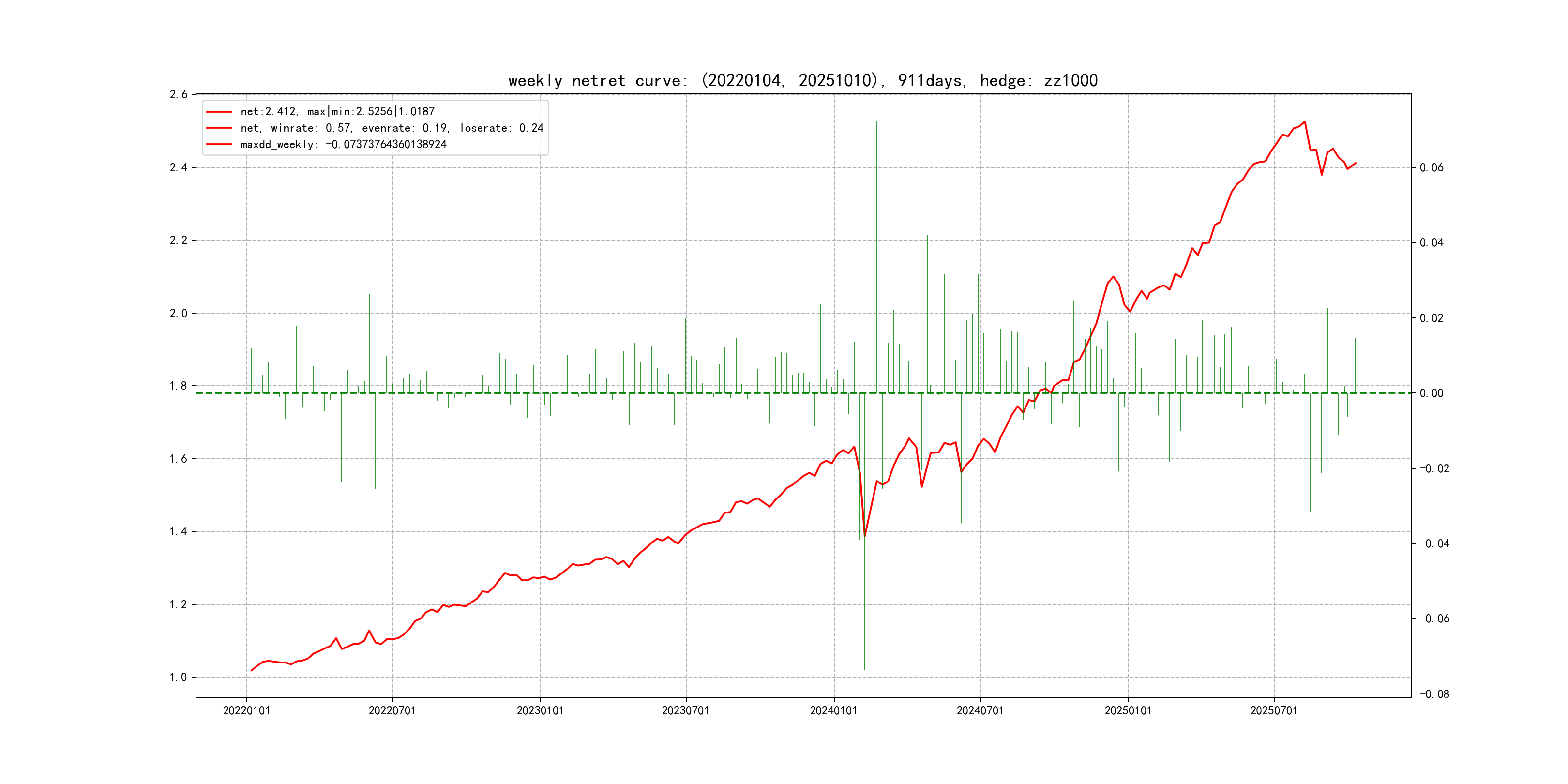Click the 20240701 x-axis date label
The width and height of the screenshot is (1568, 784).
[x=980, y=710]
